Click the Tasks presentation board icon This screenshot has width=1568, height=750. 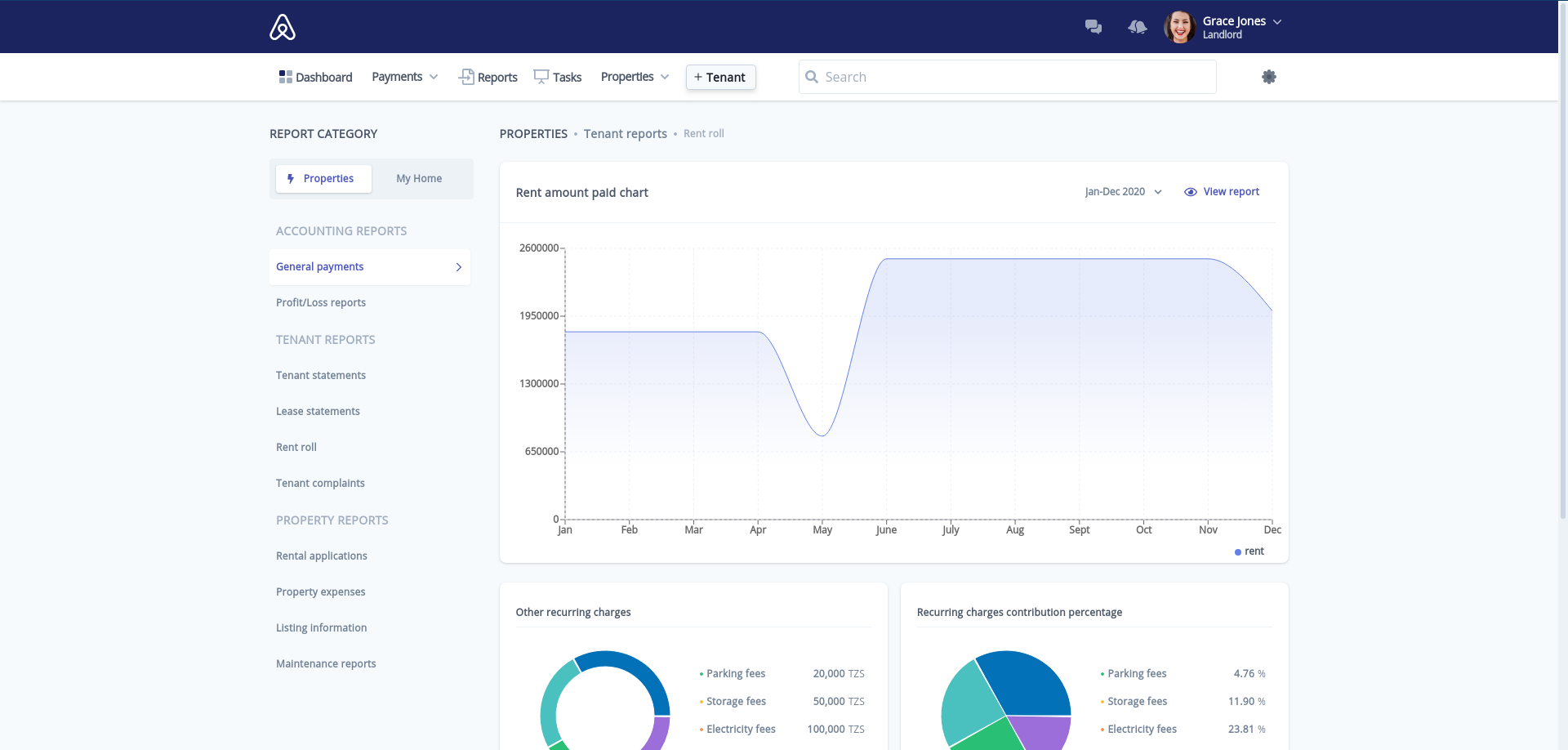(x=541, y=77)
